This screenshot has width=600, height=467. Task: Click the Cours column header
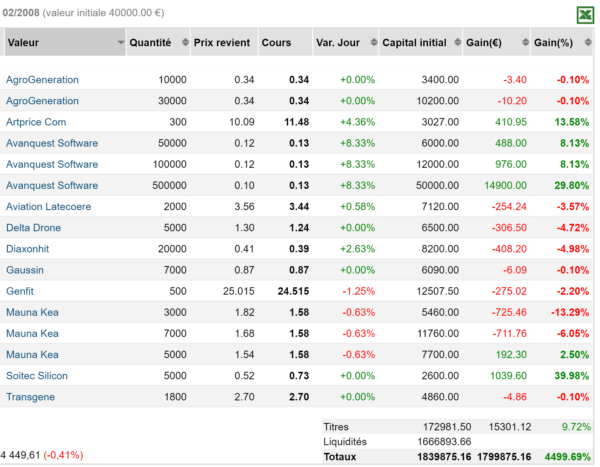[285, 42]
